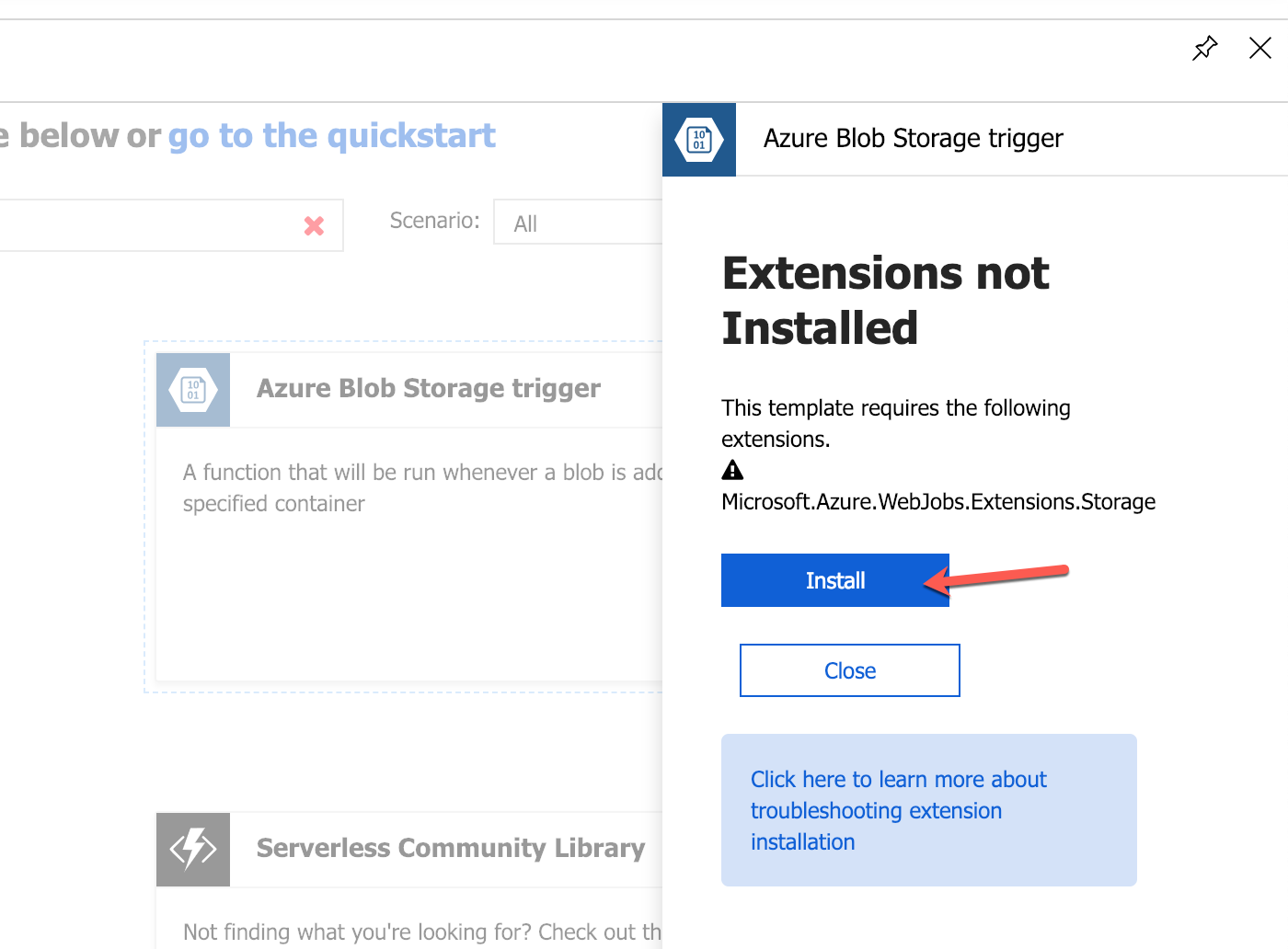Viewport: 1288px width, 949px height.
Task: Open the Scenario dropdown showing All
Action: (578, 223)
